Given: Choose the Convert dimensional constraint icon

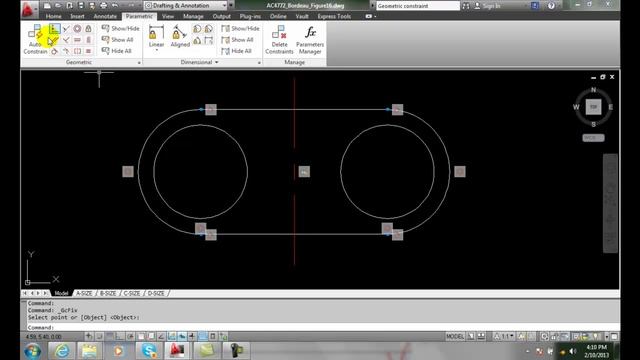Looking at the screenshot, I should [x=209, y=40].
